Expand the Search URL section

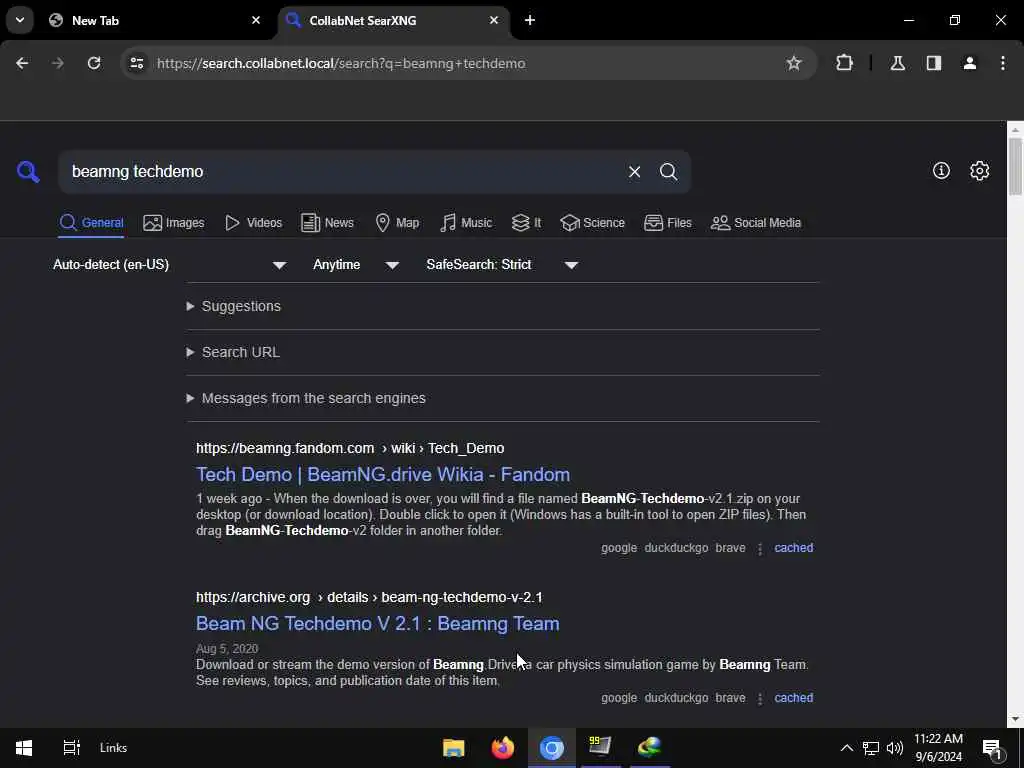click(x=233, y=352)
